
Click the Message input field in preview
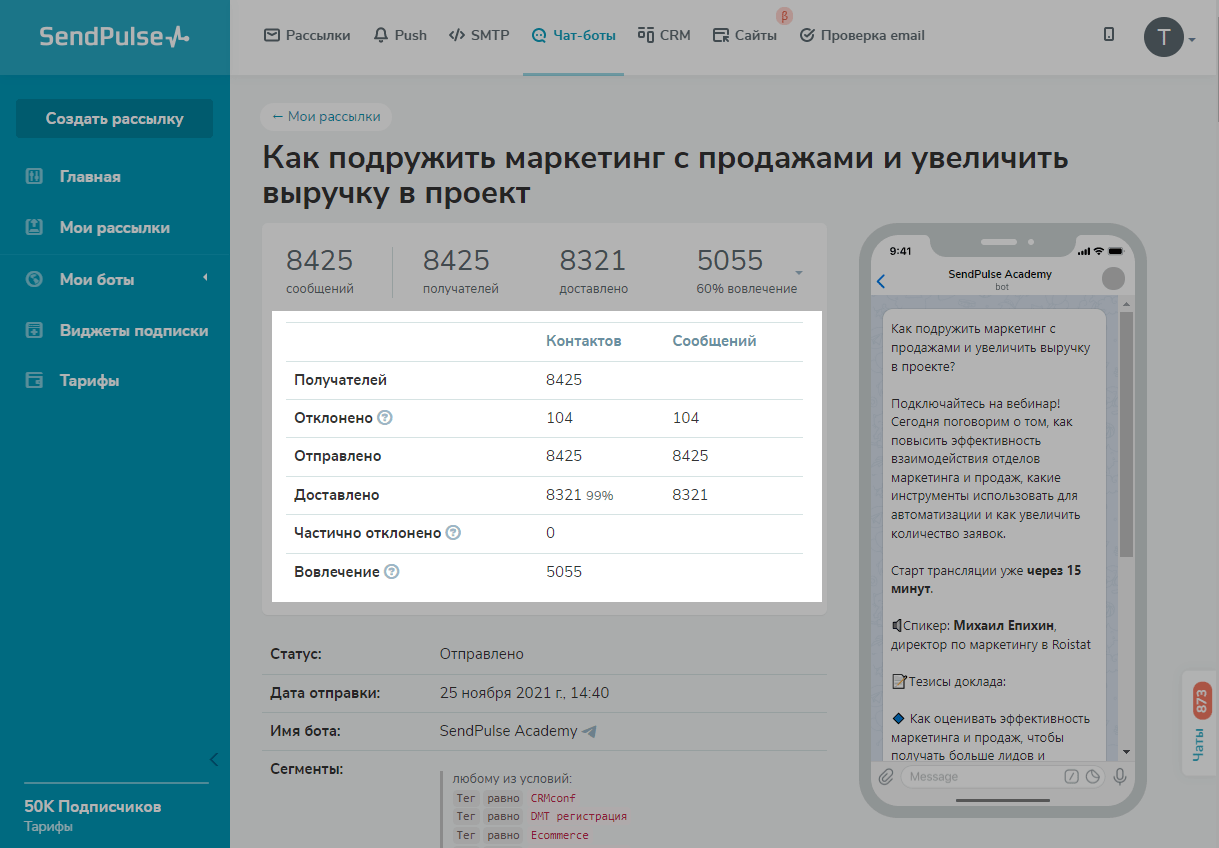click(x=980, y=777)
